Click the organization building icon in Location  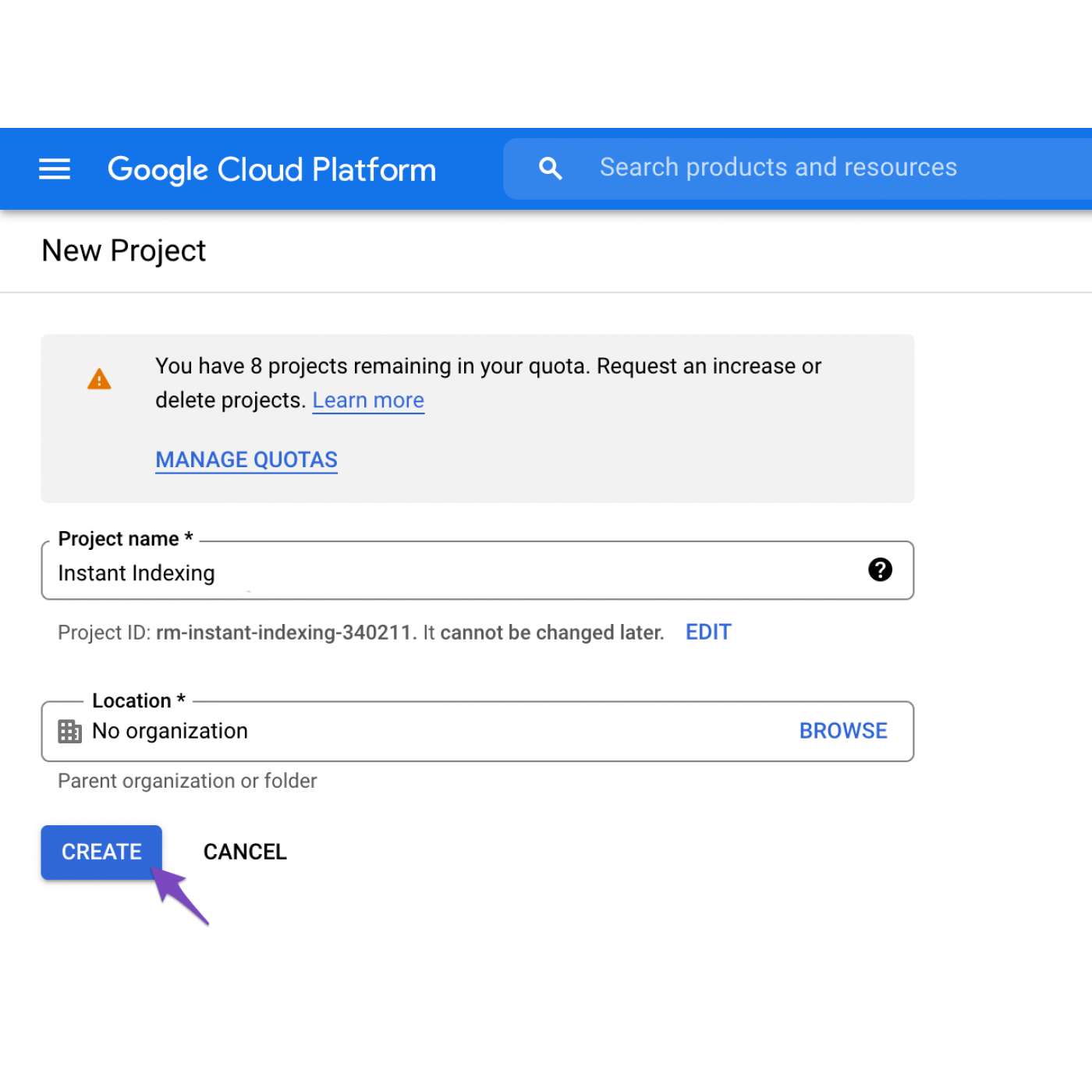[x=69, y=732]
